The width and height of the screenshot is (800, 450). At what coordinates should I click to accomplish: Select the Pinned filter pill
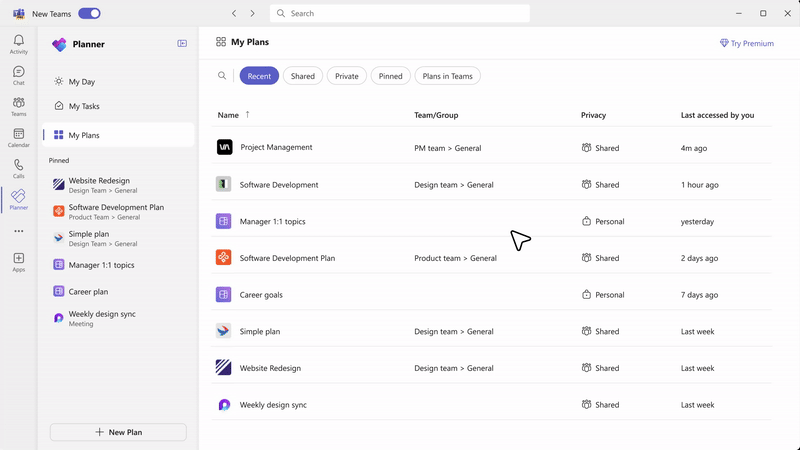point(391,76)
